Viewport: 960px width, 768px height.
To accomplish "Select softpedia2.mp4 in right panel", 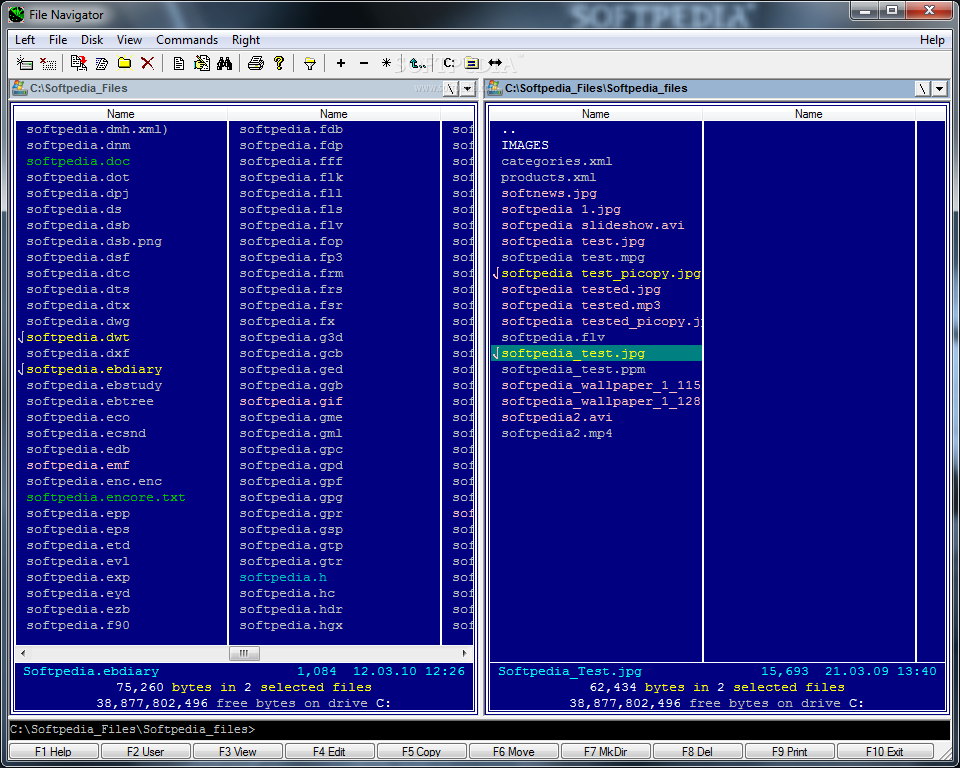I will (x=557, y=434).
